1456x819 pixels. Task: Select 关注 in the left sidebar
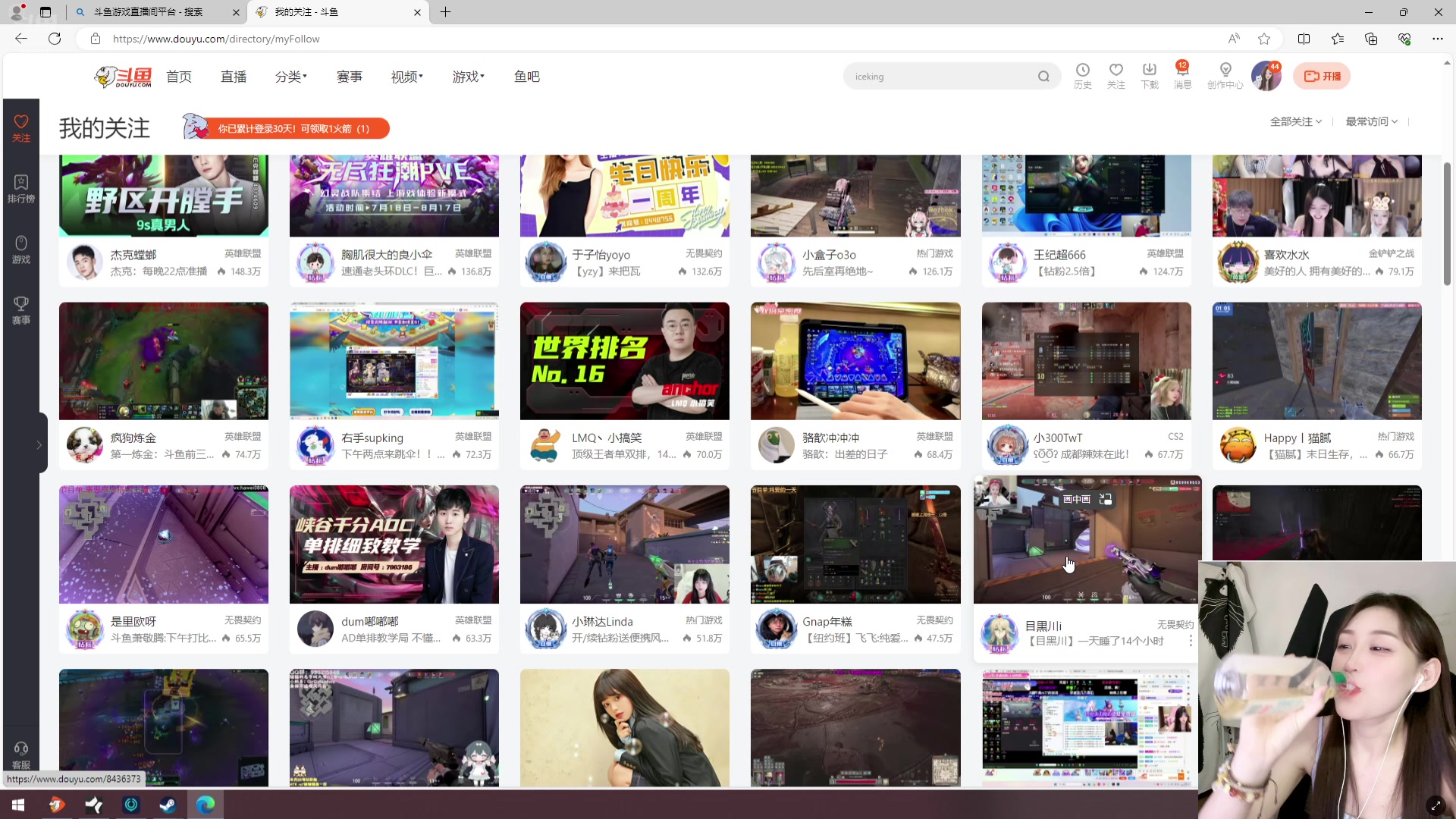(21, 128)
